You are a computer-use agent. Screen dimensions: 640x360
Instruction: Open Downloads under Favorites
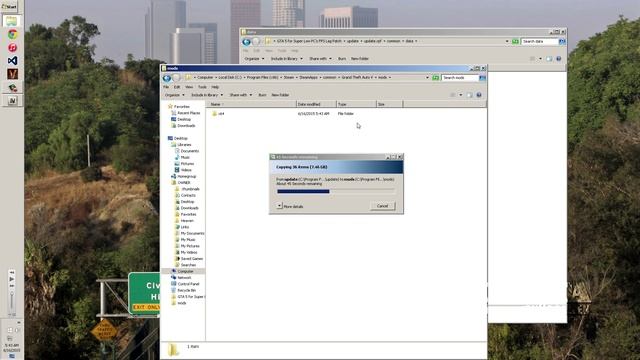click(x=183, y=126)
